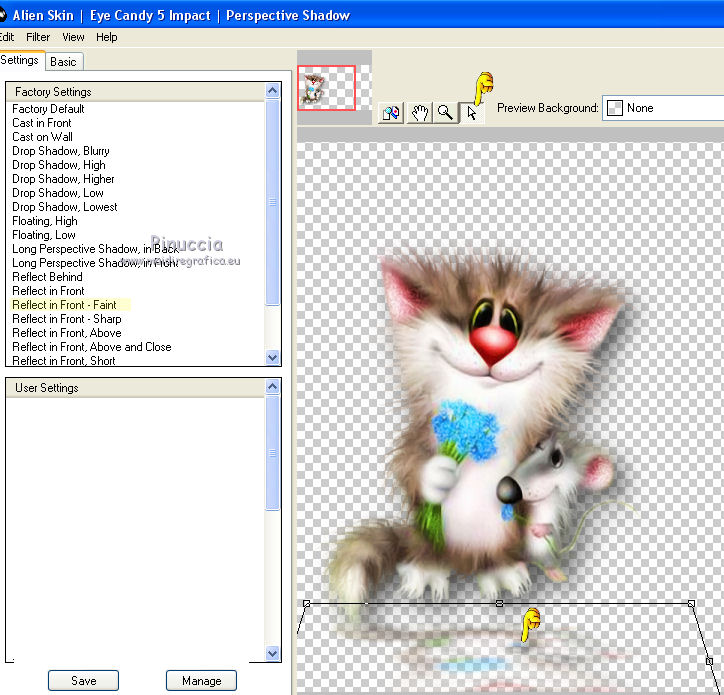Select the hand pan tool
The height and width of the screenshot is (695, 724).
(x=419, y=113)
